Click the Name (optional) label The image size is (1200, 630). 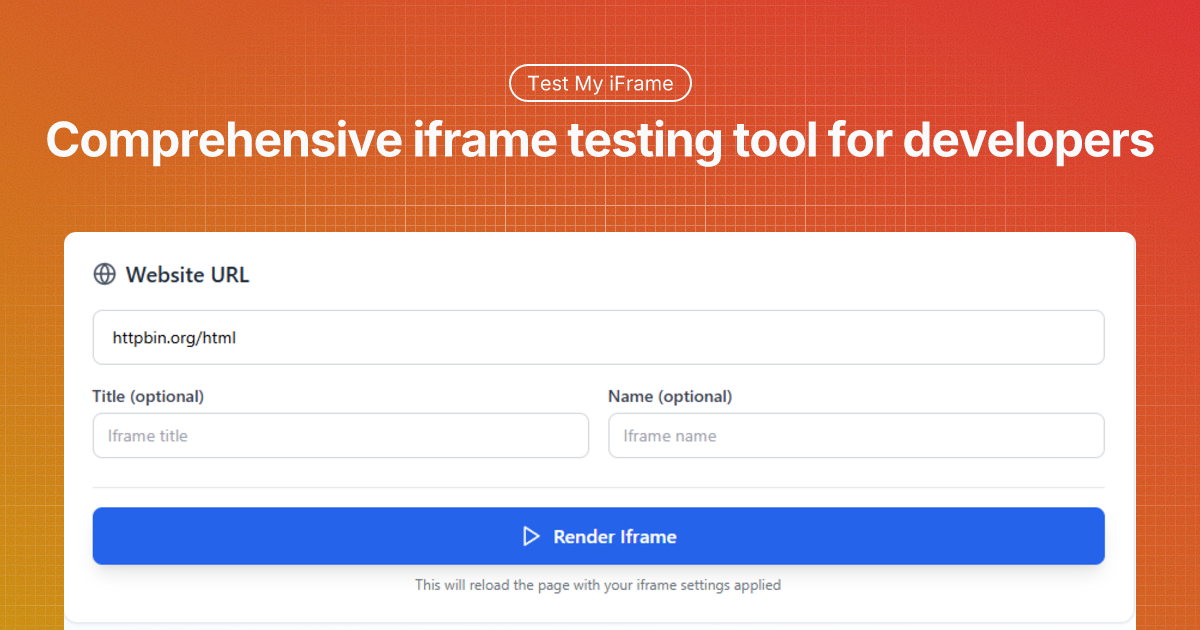(670, 397)
